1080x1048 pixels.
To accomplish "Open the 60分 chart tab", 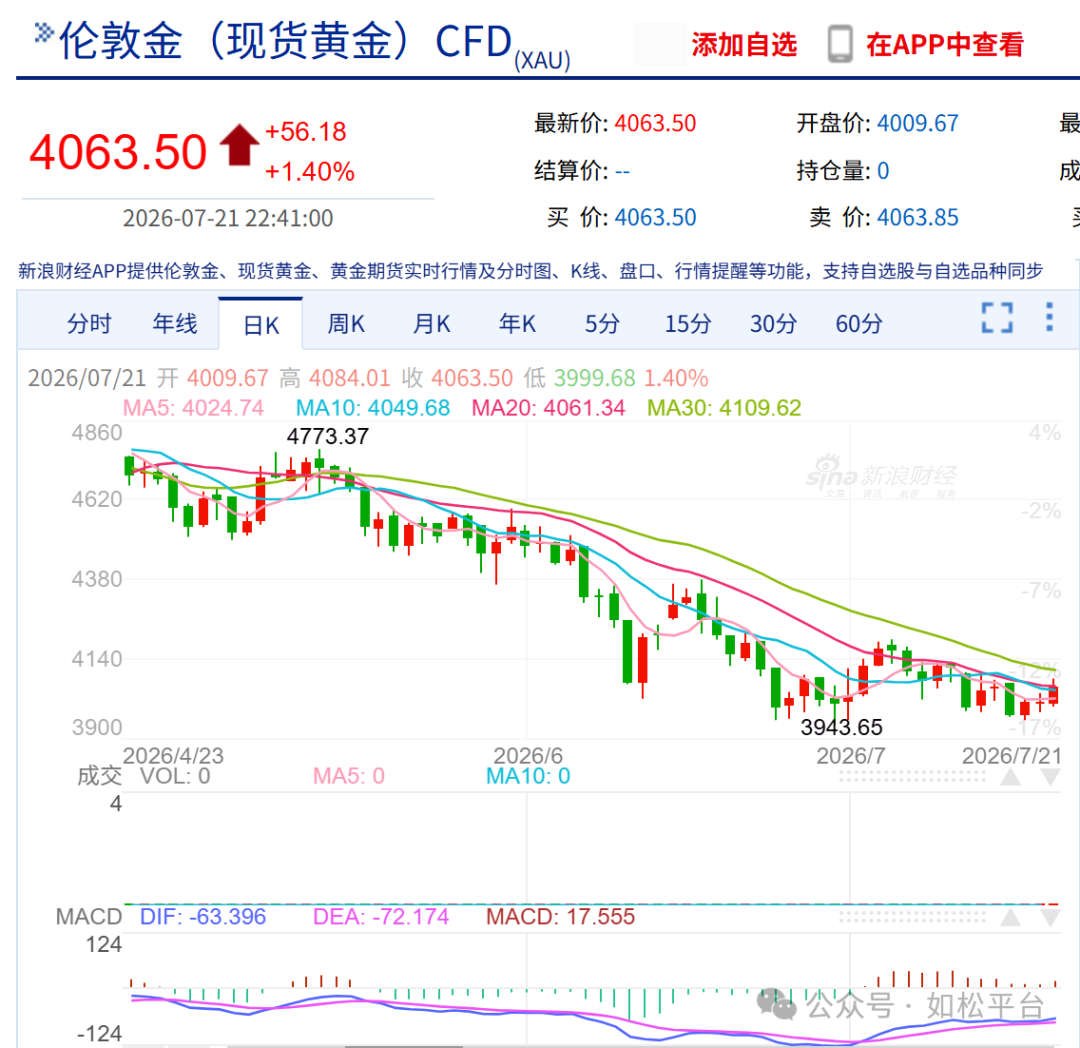I will coord(859,323).
